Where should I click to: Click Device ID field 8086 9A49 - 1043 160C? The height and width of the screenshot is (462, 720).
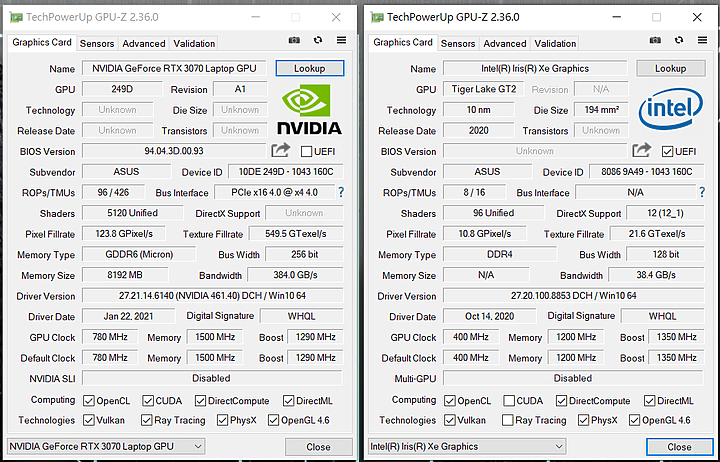(x=647, y=172)
